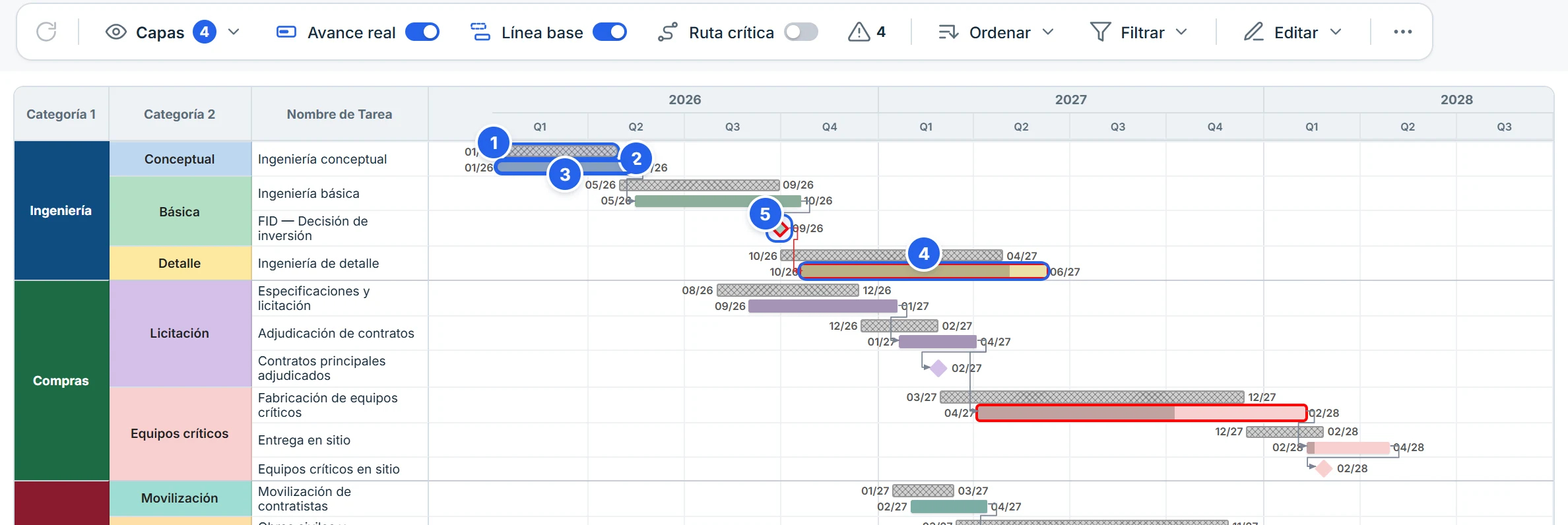
Task: Click Contratos principales adjudicados milestone diamond
Action: pyautogui.click(x=938, y=368)
